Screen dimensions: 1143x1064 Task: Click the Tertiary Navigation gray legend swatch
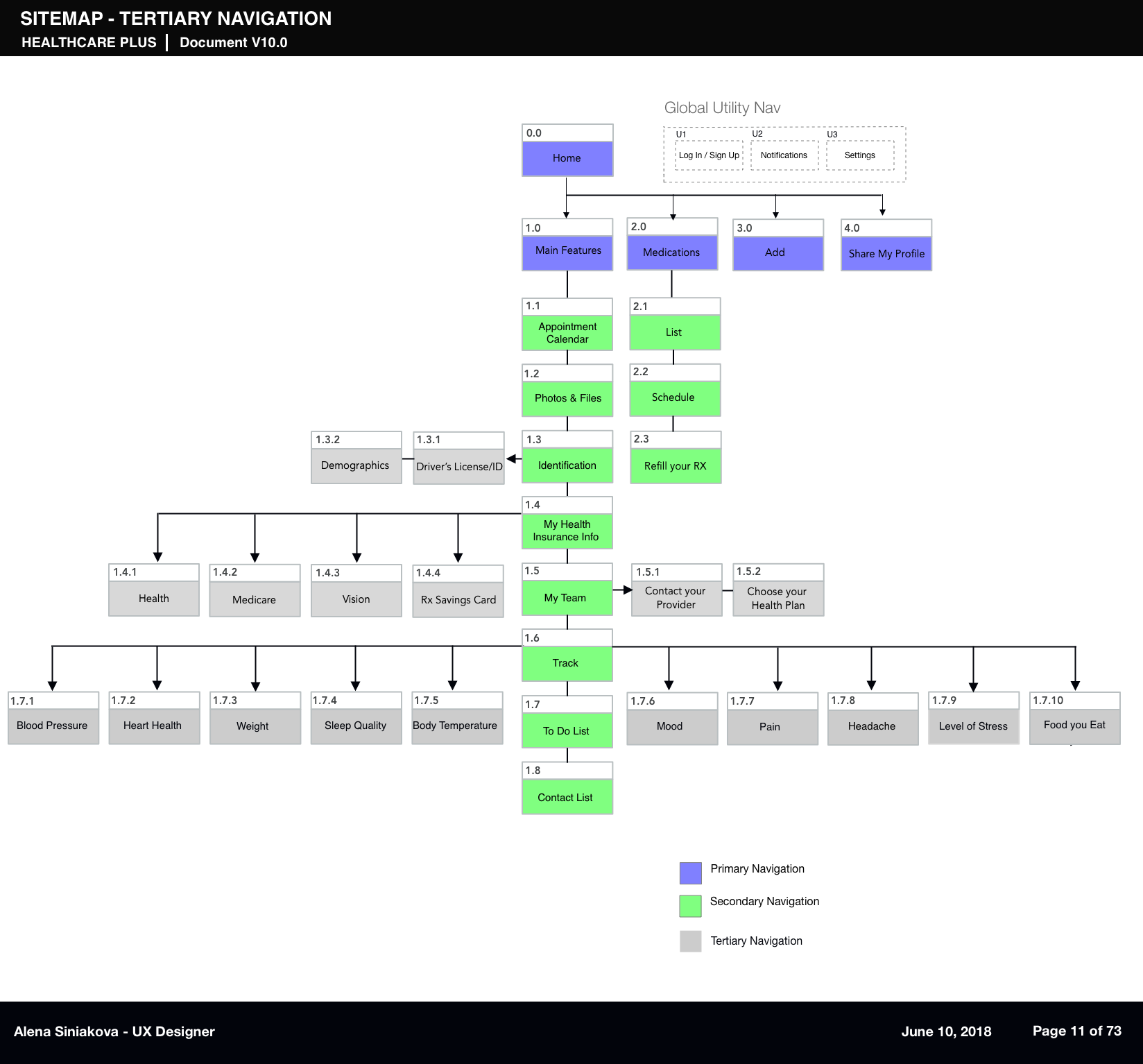point(691,941)
